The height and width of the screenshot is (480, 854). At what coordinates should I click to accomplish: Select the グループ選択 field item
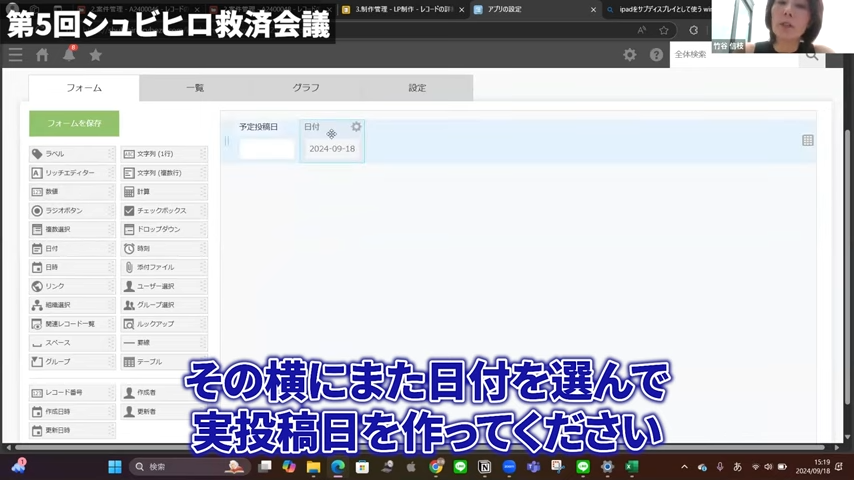164,305
